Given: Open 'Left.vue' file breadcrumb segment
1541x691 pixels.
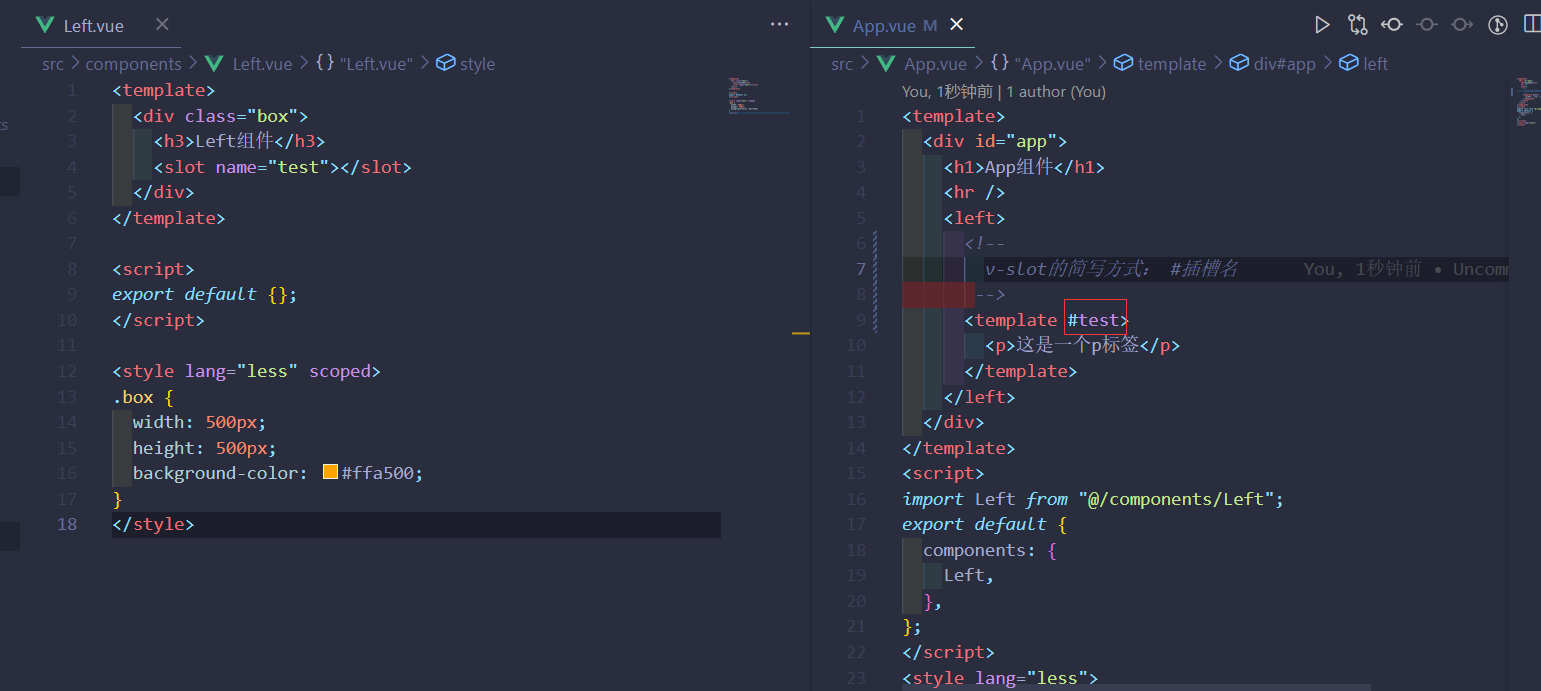Looking at the screenshot, I should point(262,64).
